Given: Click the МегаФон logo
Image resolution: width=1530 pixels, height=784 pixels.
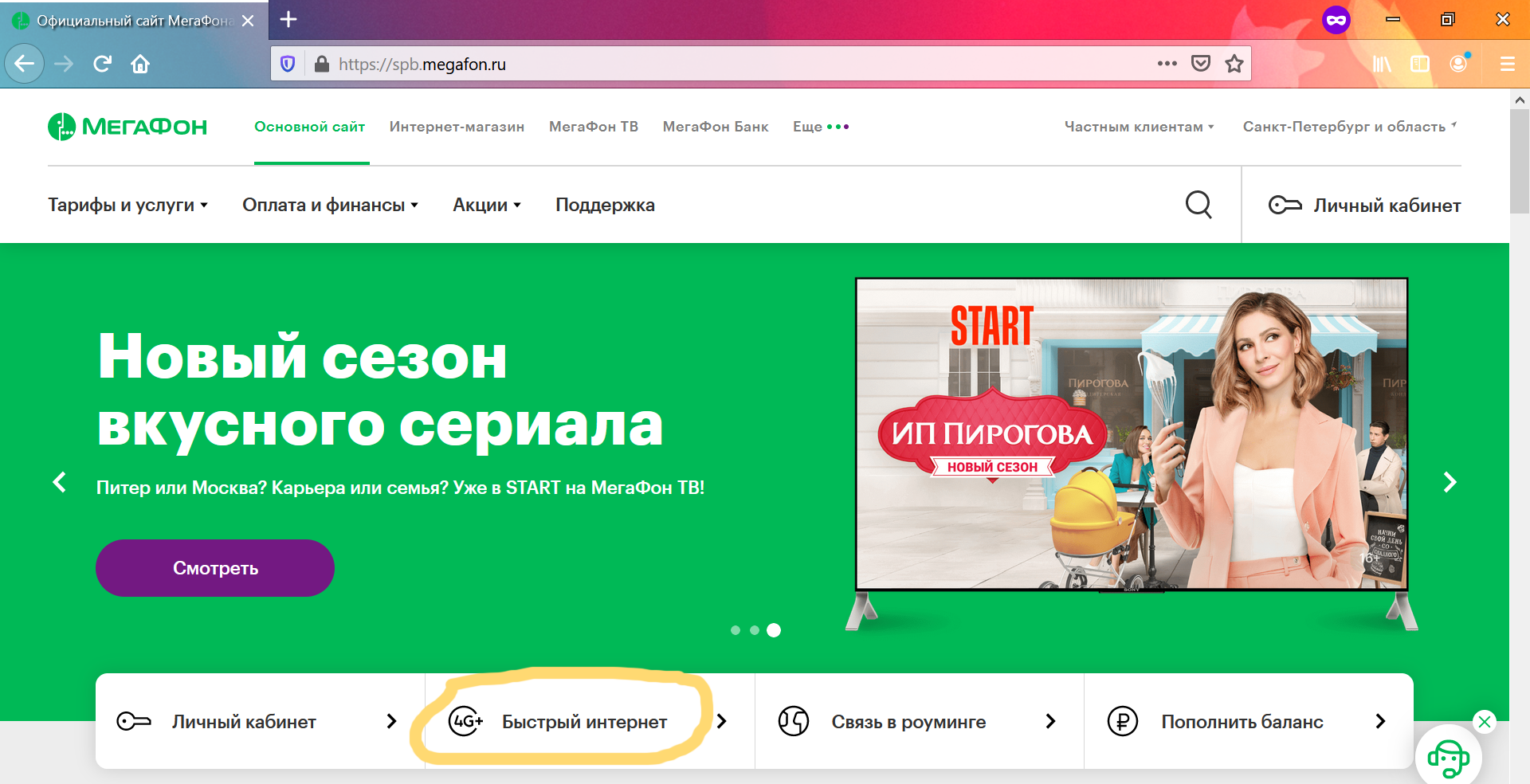Looking at the screenshot, I should click(127, 126).
